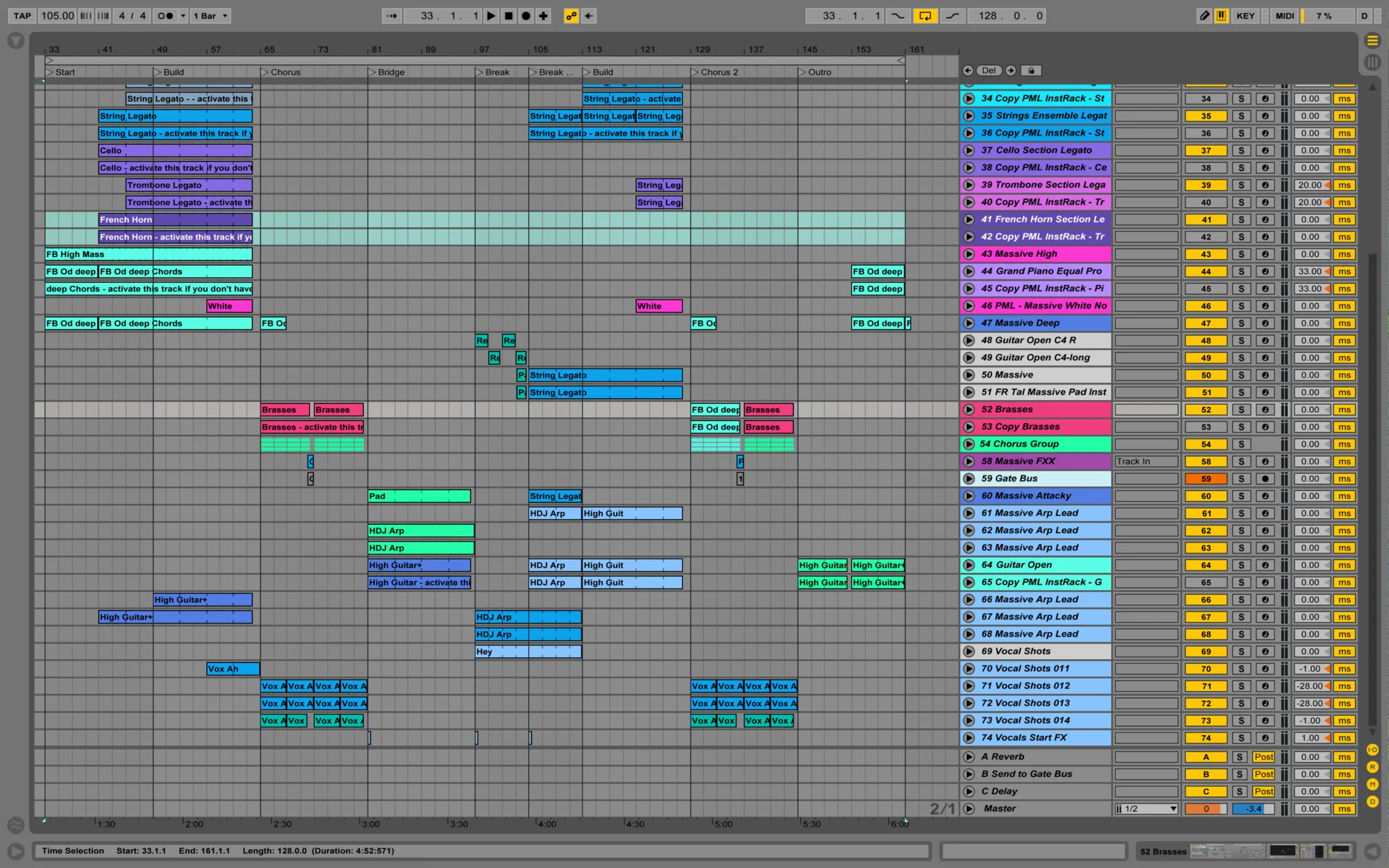Toggle the Punch-Out switch icon
Screen dimensions: 1389x868
(x=952, y=16)
